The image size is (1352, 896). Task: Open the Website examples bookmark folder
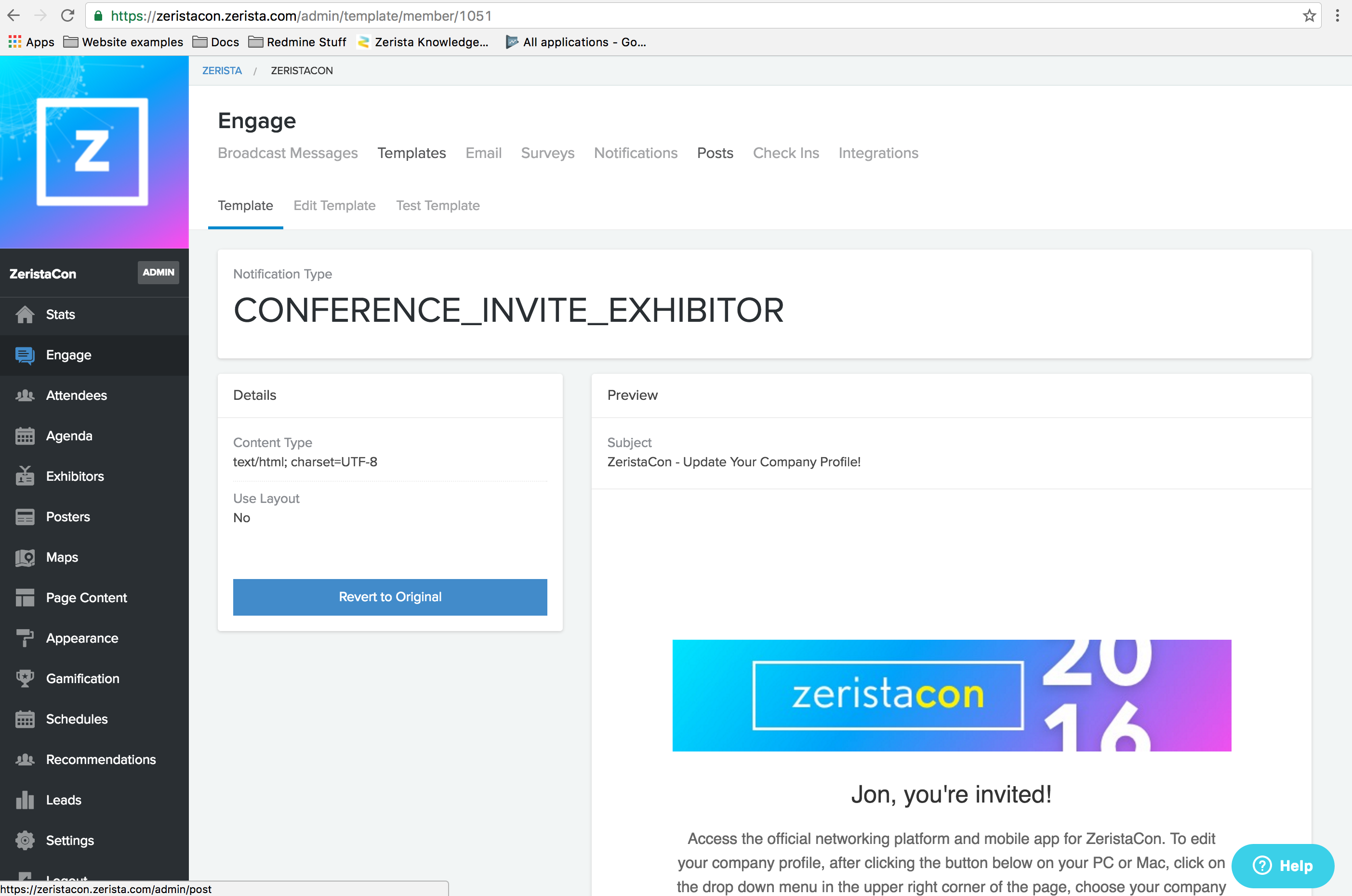123,42
